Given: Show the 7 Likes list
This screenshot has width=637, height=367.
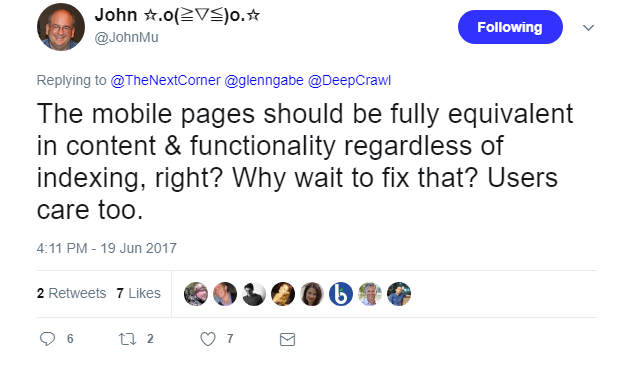Looking at the screenshot, I should pyautogui.click(x=139, y=293).
